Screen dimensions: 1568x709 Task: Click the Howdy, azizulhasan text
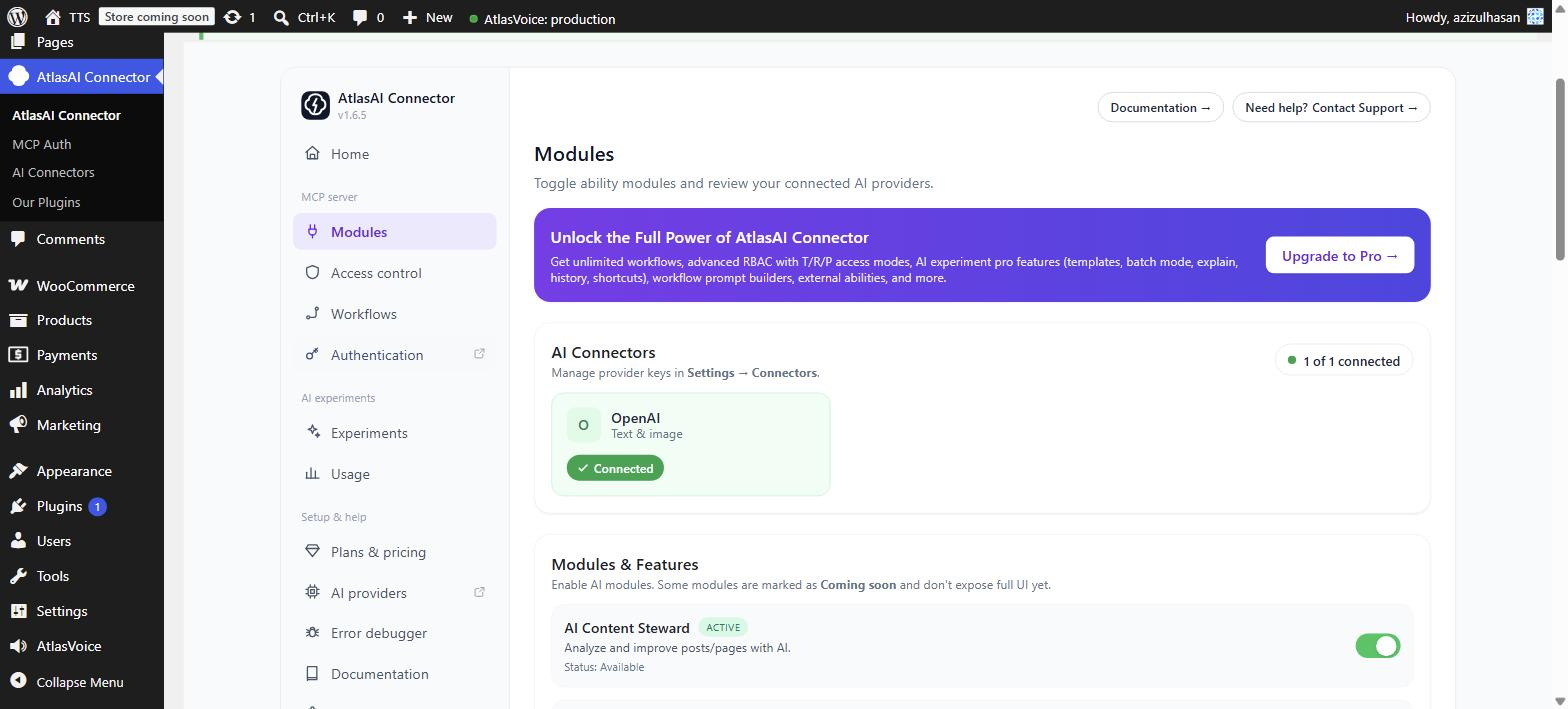[1462, 17]
